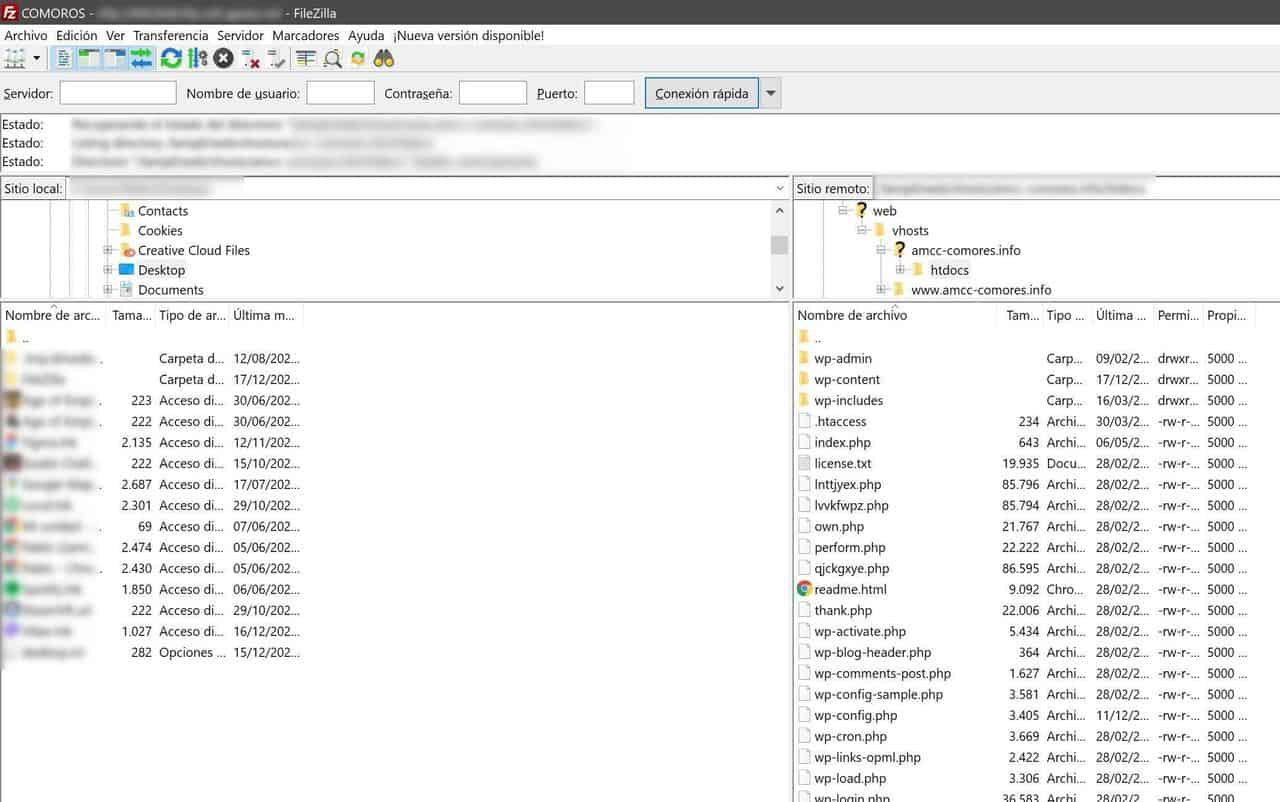The width and height of the screenshot is (1280, 802).
Task: Click the ¡Nueva versión disponible! link
Action: point(473,35)
